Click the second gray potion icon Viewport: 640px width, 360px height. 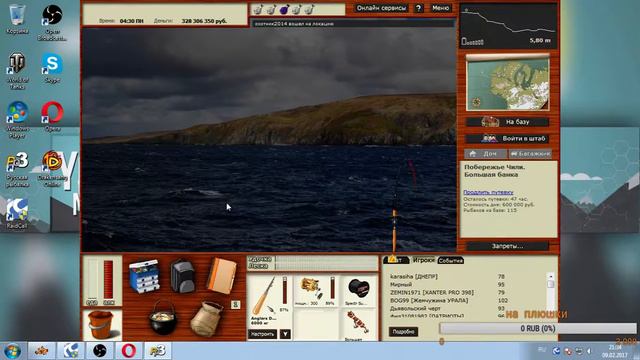coord(271,9)
